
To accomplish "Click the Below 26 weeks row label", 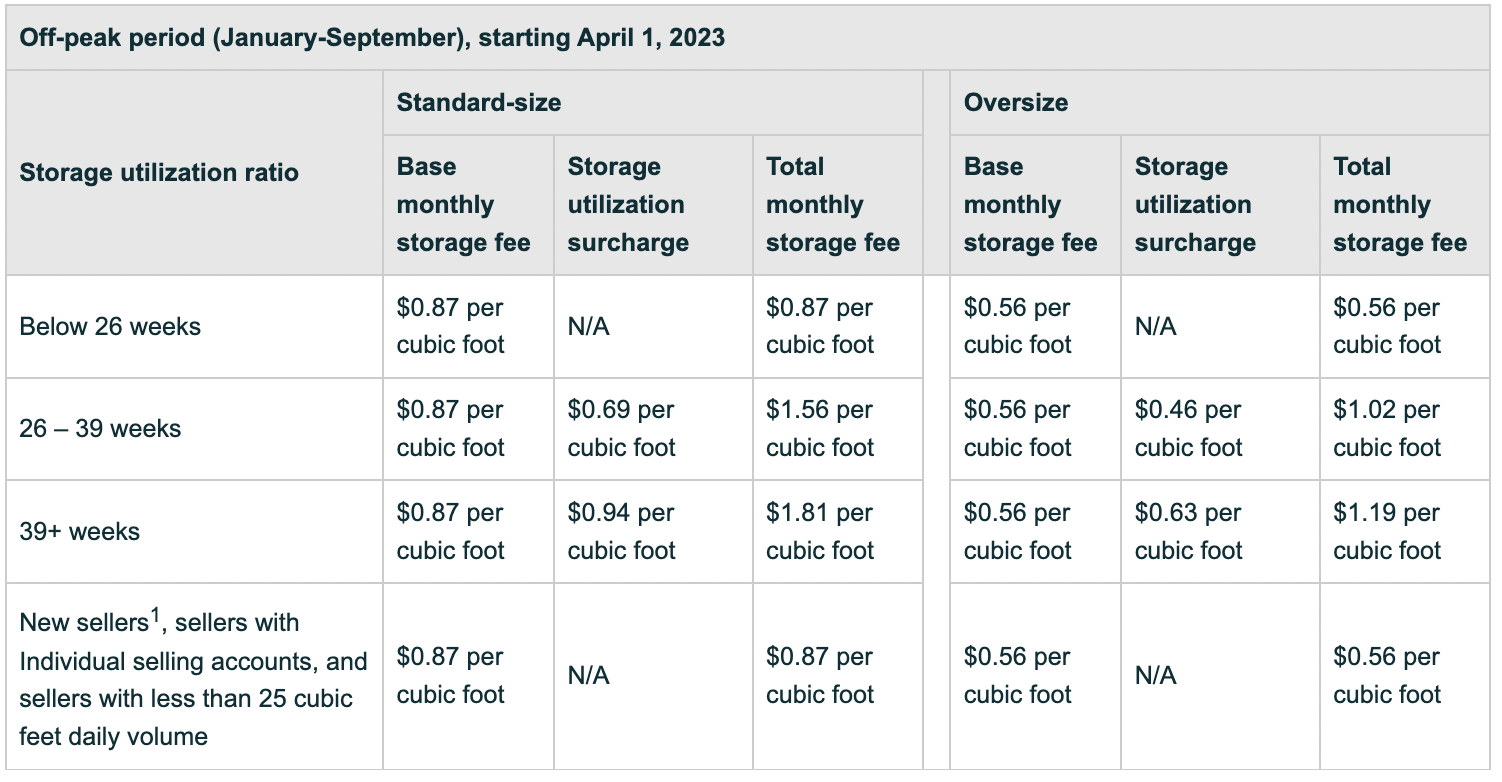I will 110,326.
